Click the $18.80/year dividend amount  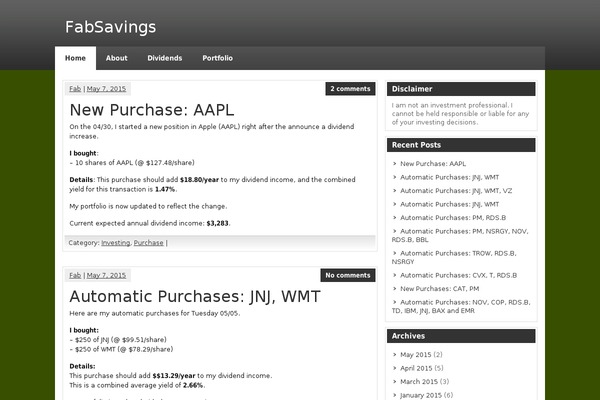coord(199,180)
